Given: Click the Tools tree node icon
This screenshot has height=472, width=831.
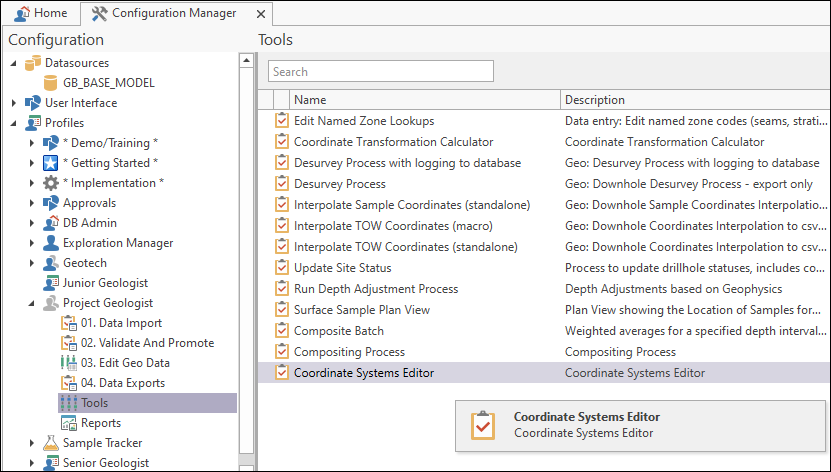Looking at the screenshot, I should click(x=68, y=403).
